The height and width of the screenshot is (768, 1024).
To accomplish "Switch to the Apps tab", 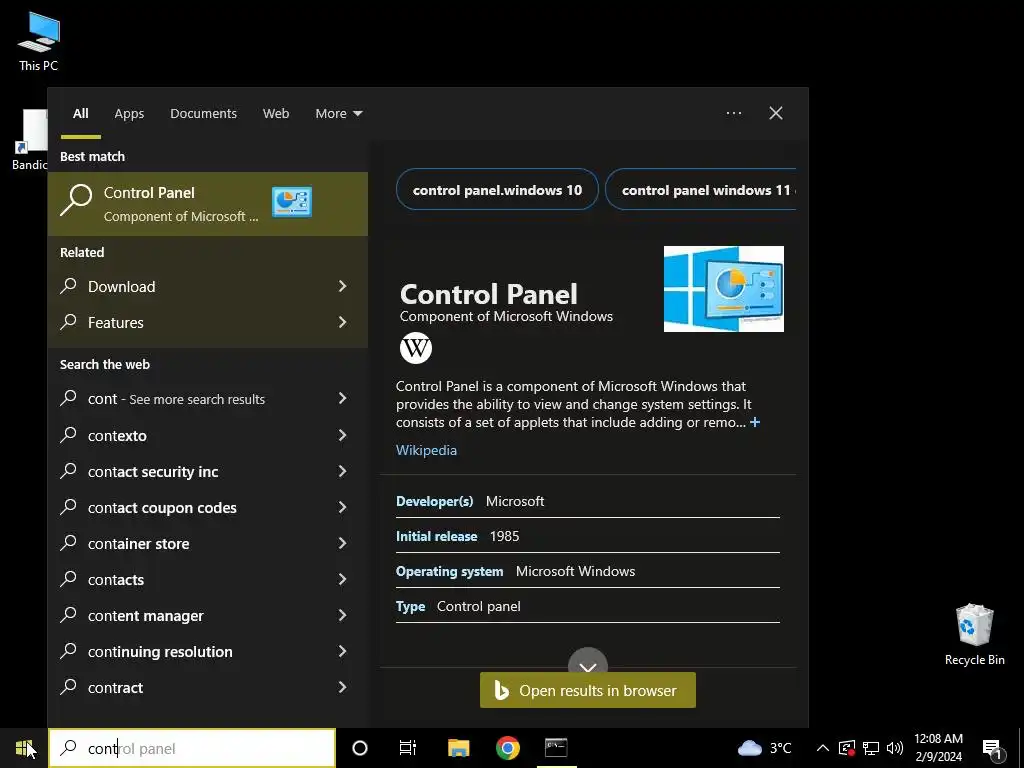I will pos(129,114).
